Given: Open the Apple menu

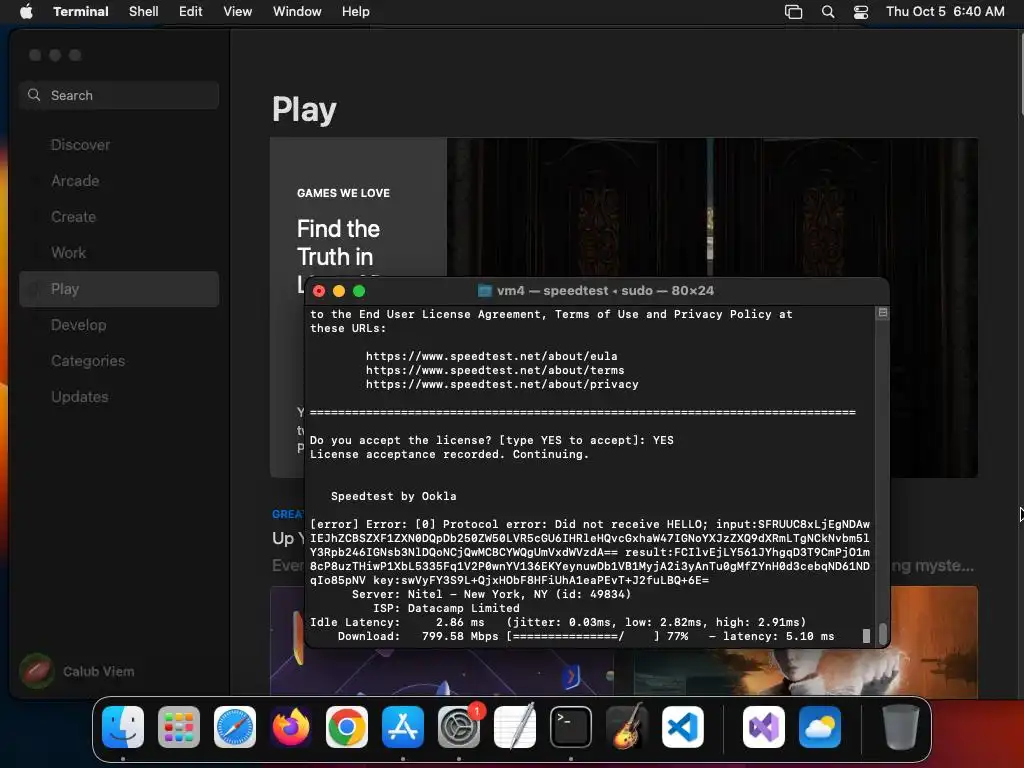Looking at the screenshot, I should click(x=26, y=11).
